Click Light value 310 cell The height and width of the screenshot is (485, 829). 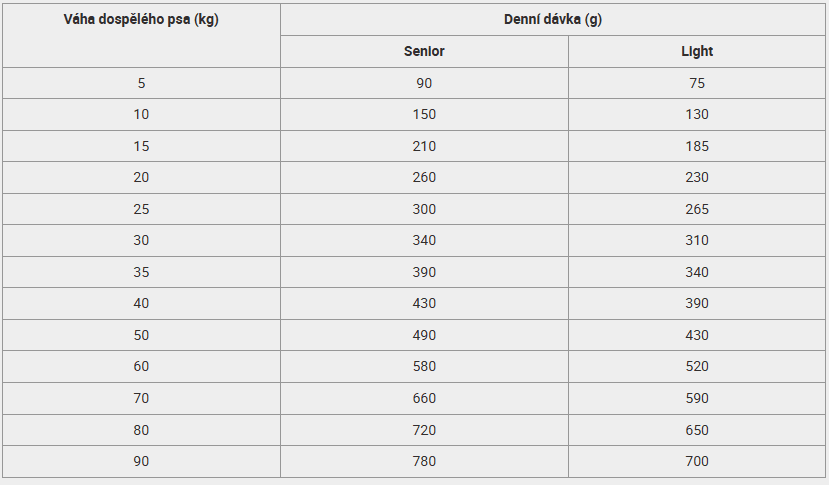point(697,240)
